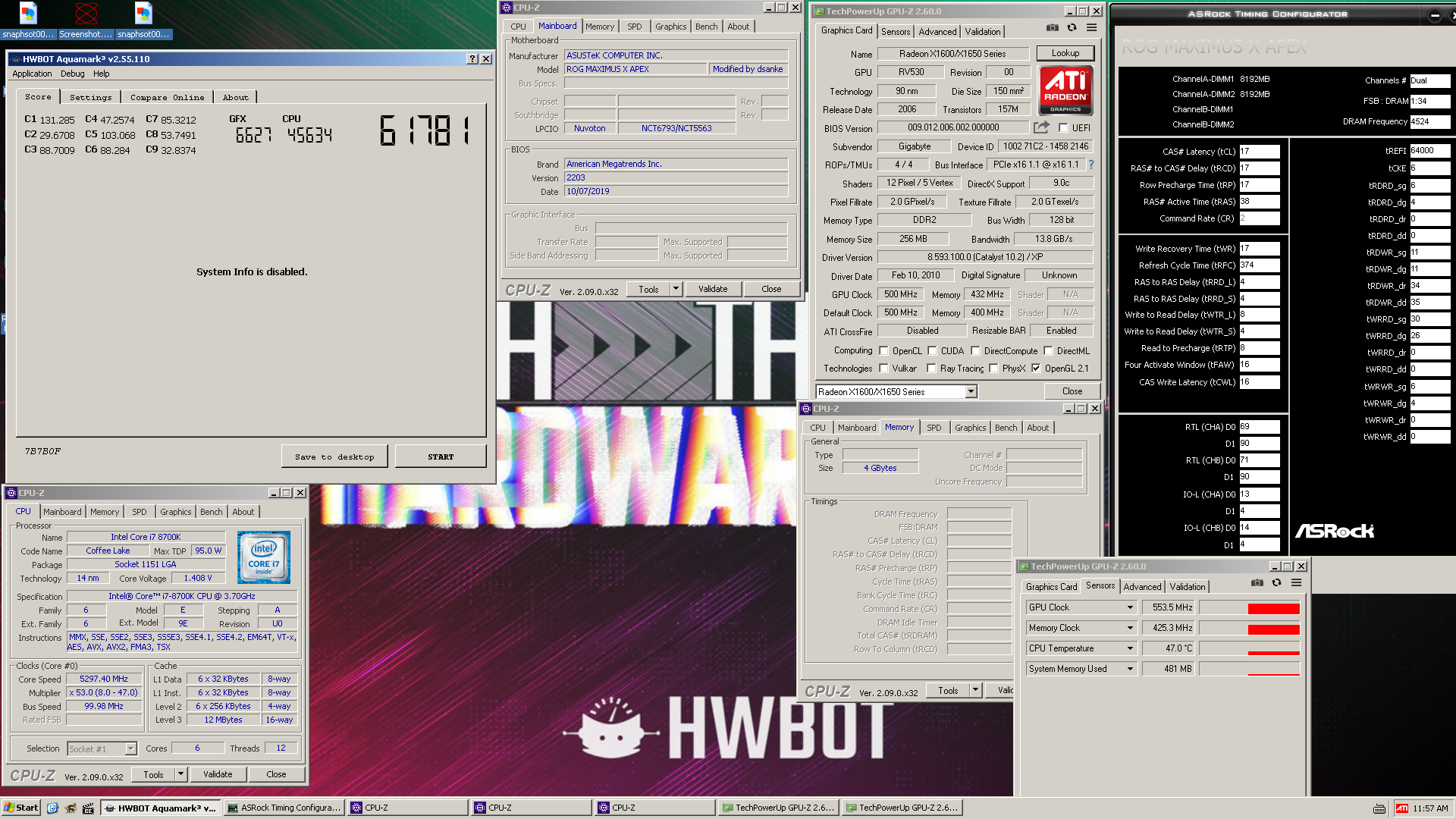Viewport: 1456px width, 819px height.
Task: Toggle the UEFI checkbox in GPU-Z
Action: point(1063,128)
